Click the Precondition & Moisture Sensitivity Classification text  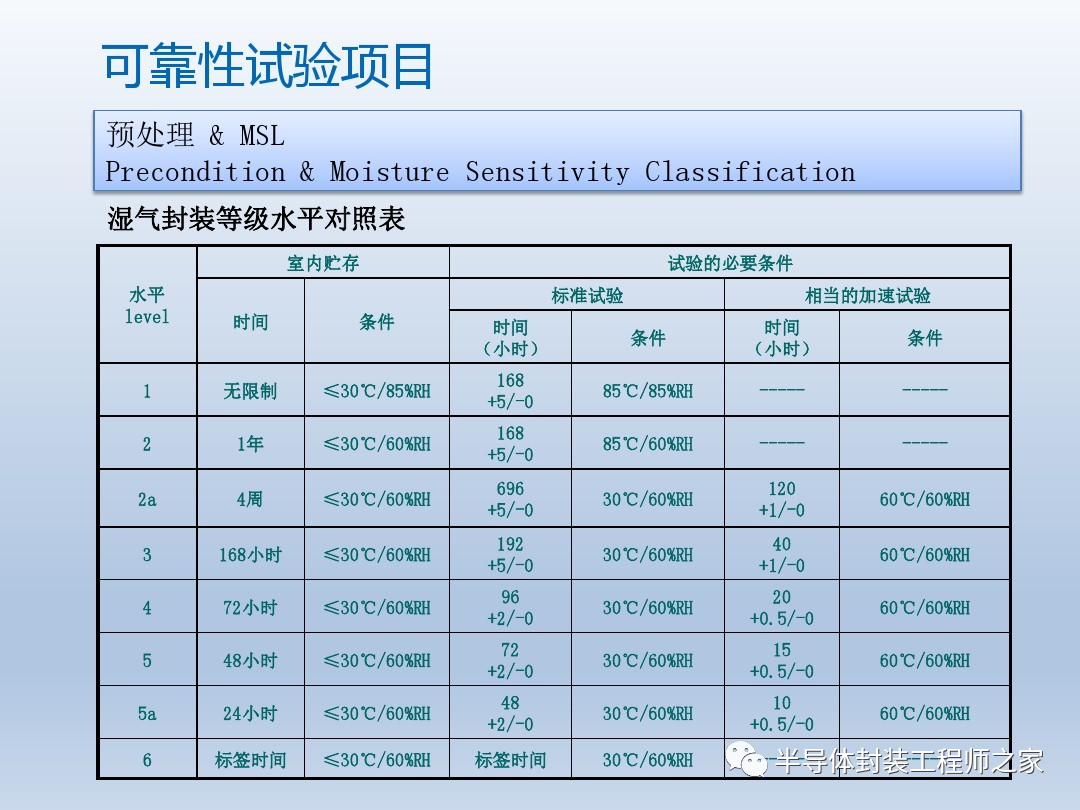480,172
